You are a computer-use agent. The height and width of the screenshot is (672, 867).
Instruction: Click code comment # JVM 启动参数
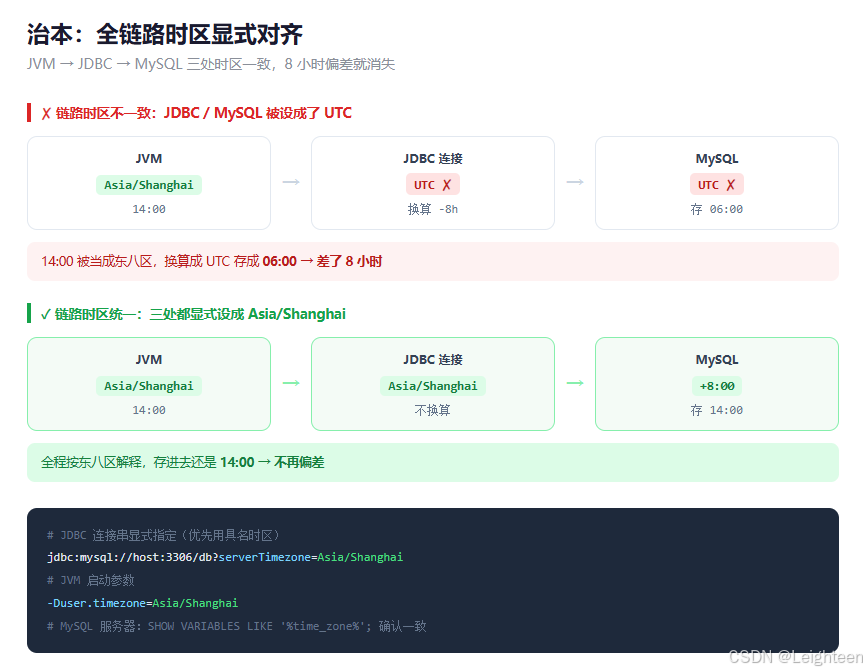point(91,580)
